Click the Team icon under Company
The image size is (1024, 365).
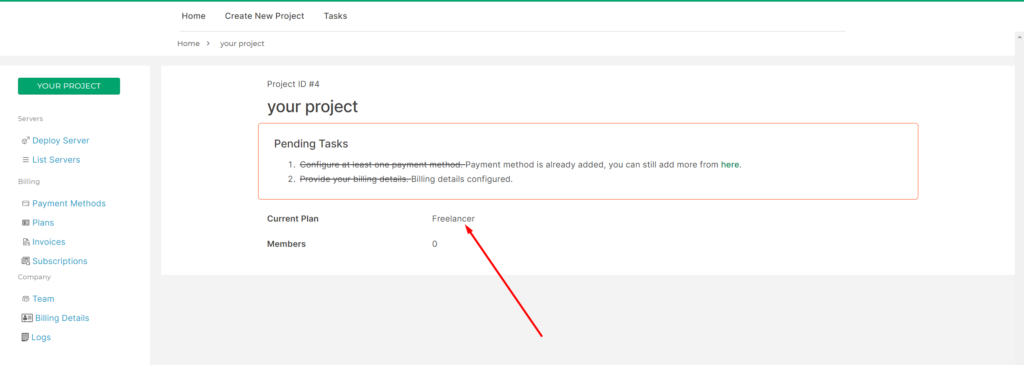click(x=25, y=299)
